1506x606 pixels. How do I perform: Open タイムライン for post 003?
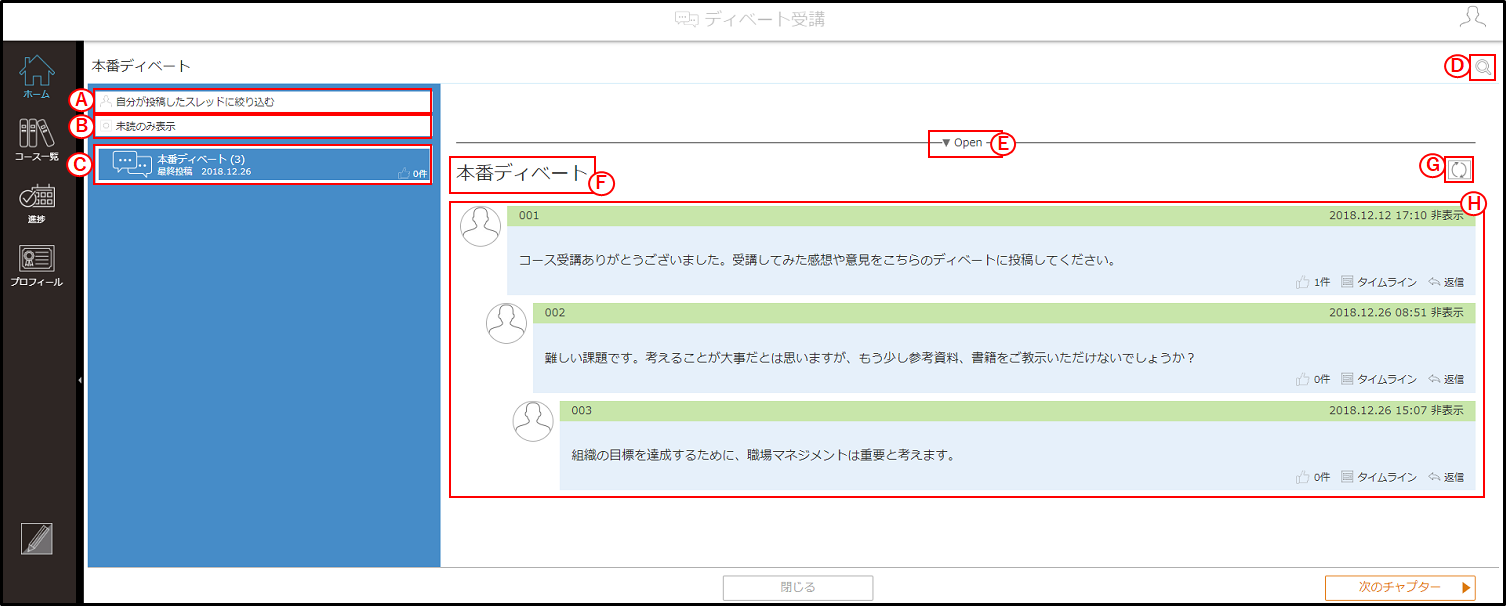pyautogui.click(x=1379, y=477)
